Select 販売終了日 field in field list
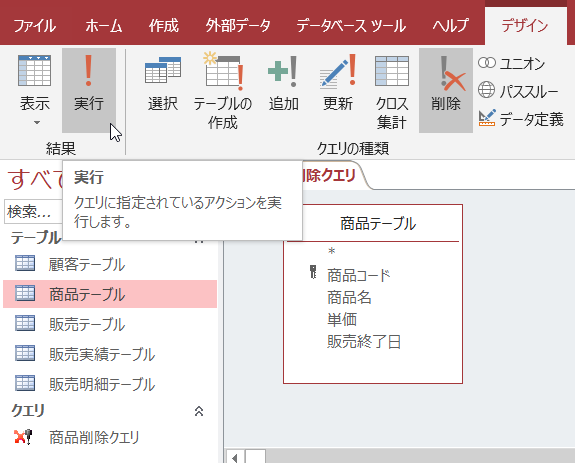 [x=364, y=341]
